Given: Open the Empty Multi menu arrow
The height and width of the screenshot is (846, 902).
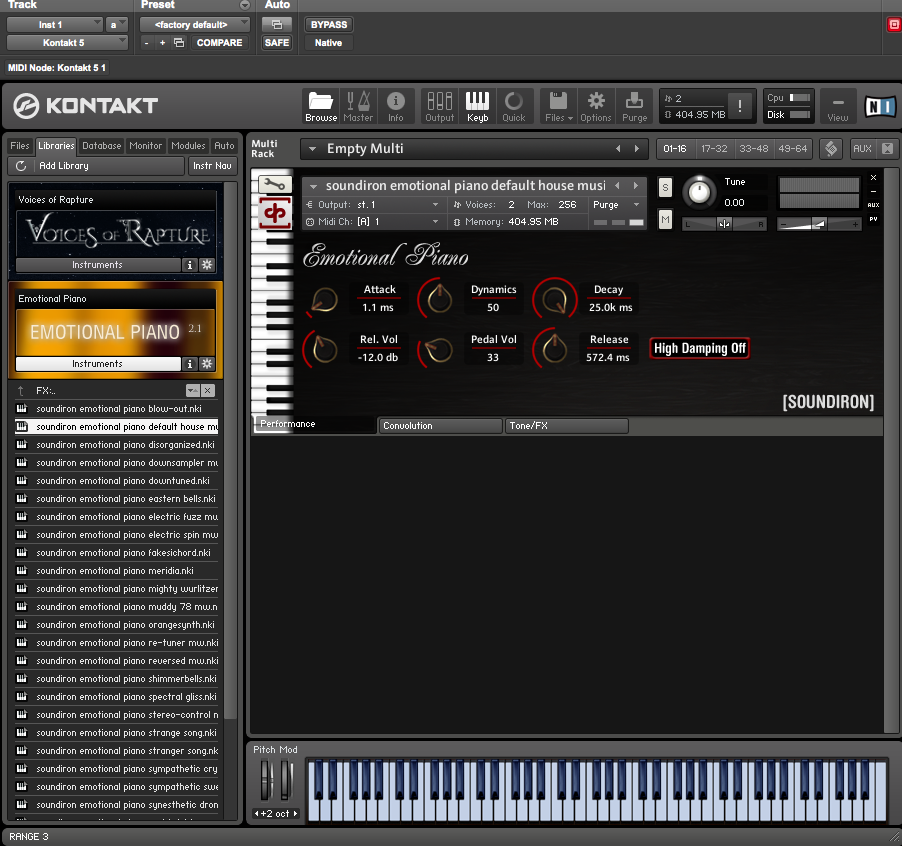Looking at the screenshot, I should (x=312, y=149).
